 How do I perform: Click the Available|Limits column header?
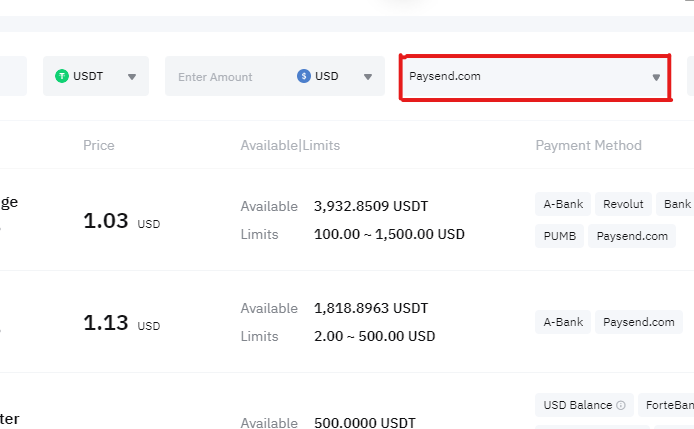(x=290, y=145)
